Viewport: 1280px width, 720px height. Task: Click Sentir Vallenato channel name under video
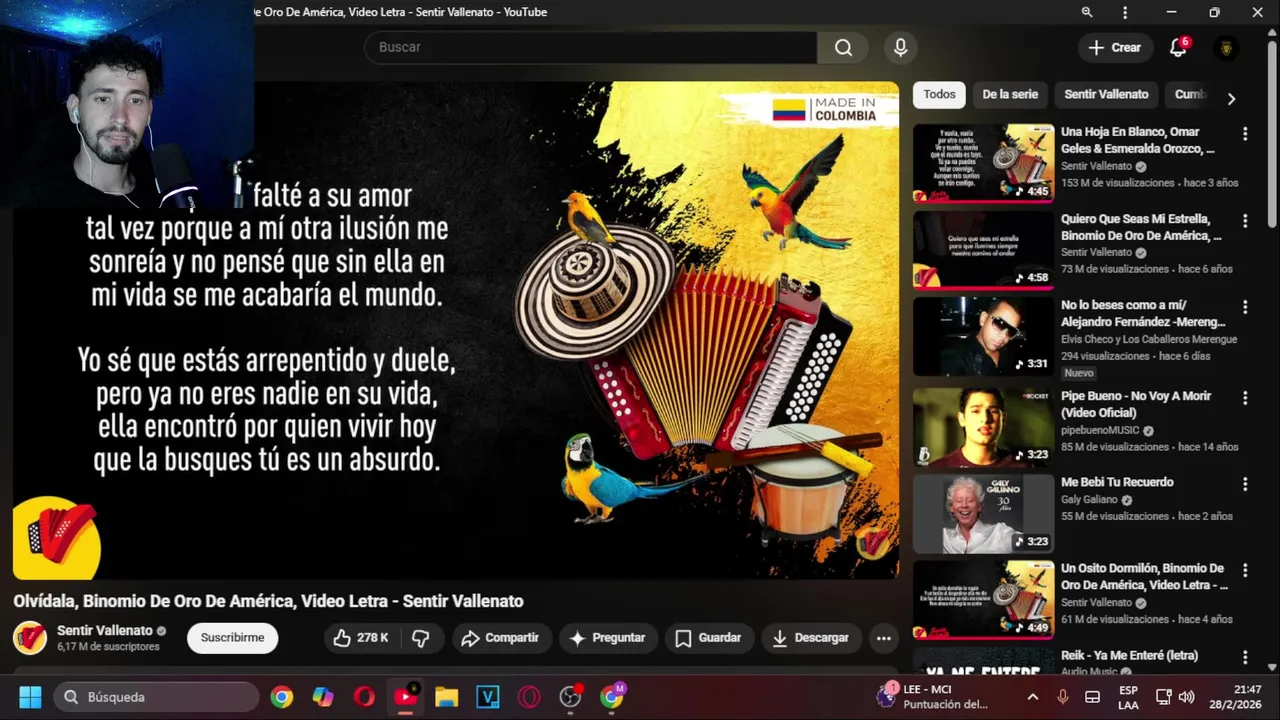tap(105, 631)
